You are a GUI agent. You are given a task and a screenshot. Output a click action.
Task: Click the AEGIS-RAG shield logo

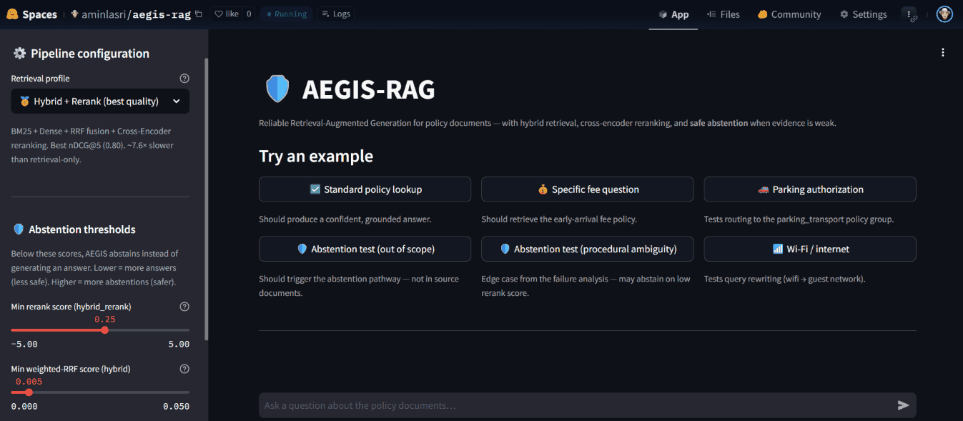(277, 89)
